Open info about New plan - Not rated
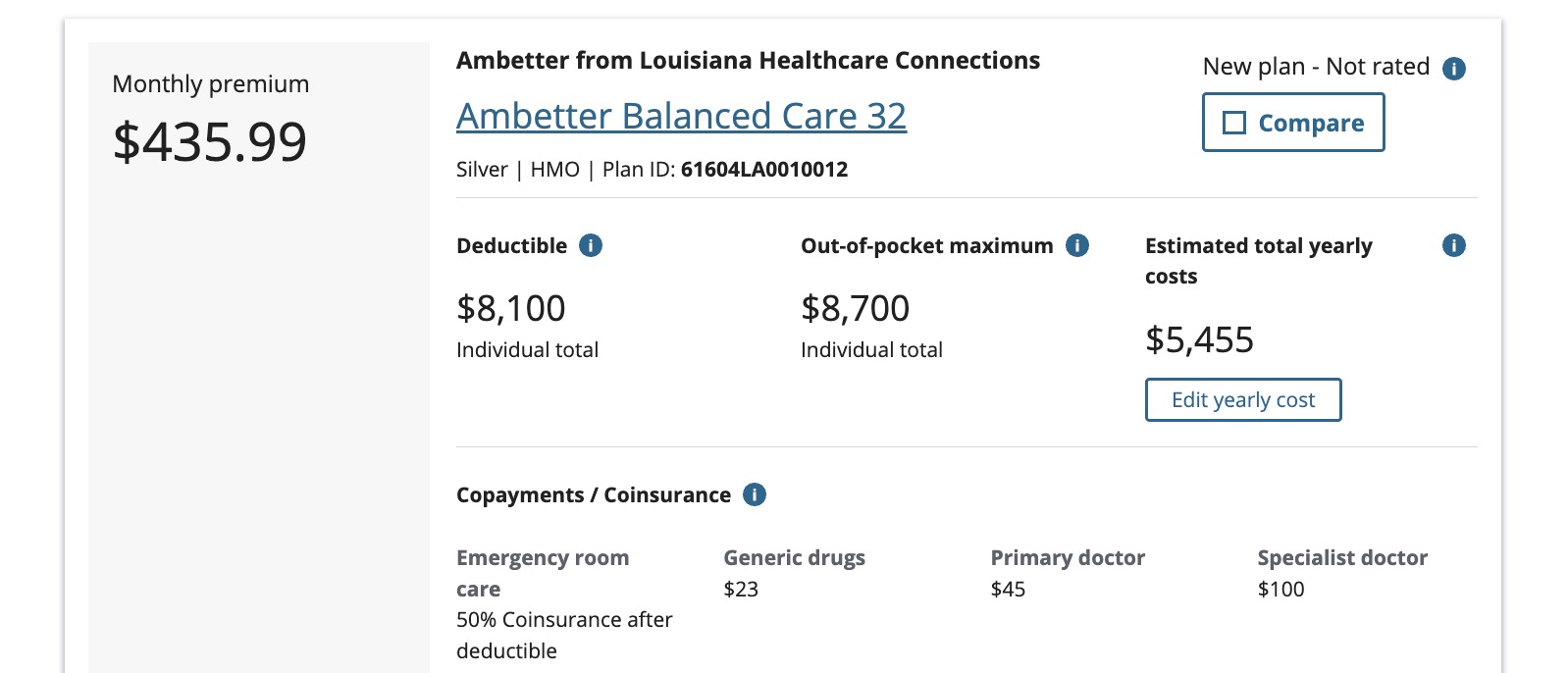Image resolution: width=1568 pixels, height=673 pixels. click(1454, 68)
